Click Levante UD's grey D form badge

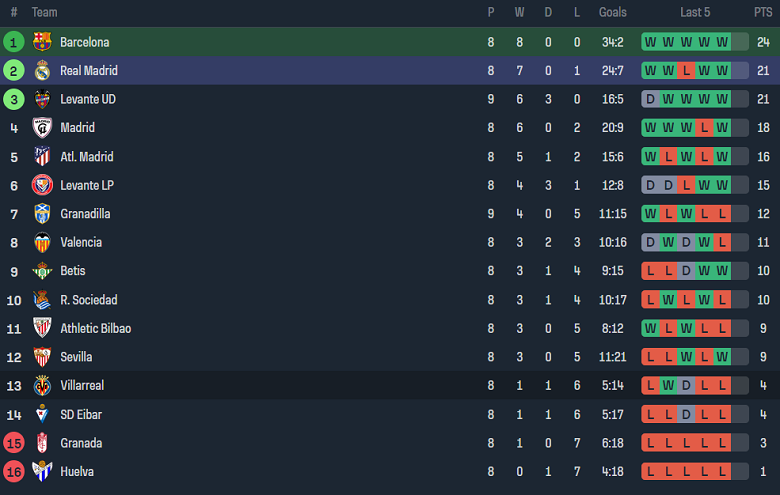(x=650, y=99)
